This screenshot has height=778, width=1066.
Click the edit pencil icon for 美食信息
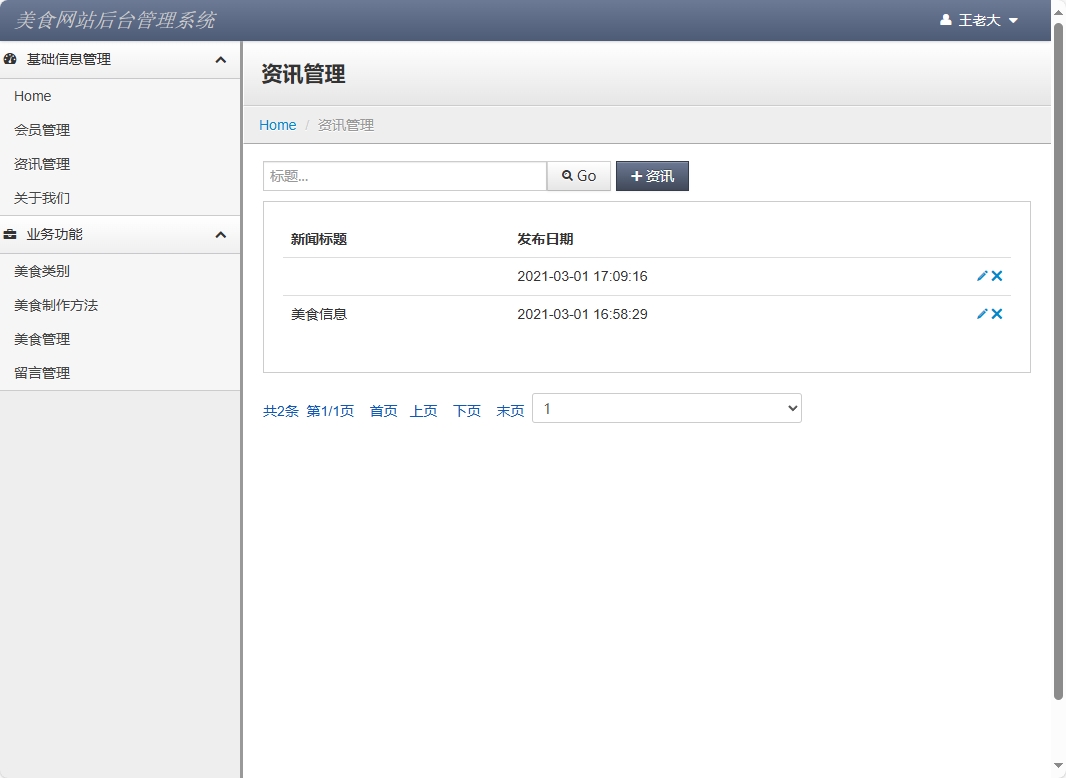pyautogui.click(x=981, y=313)
